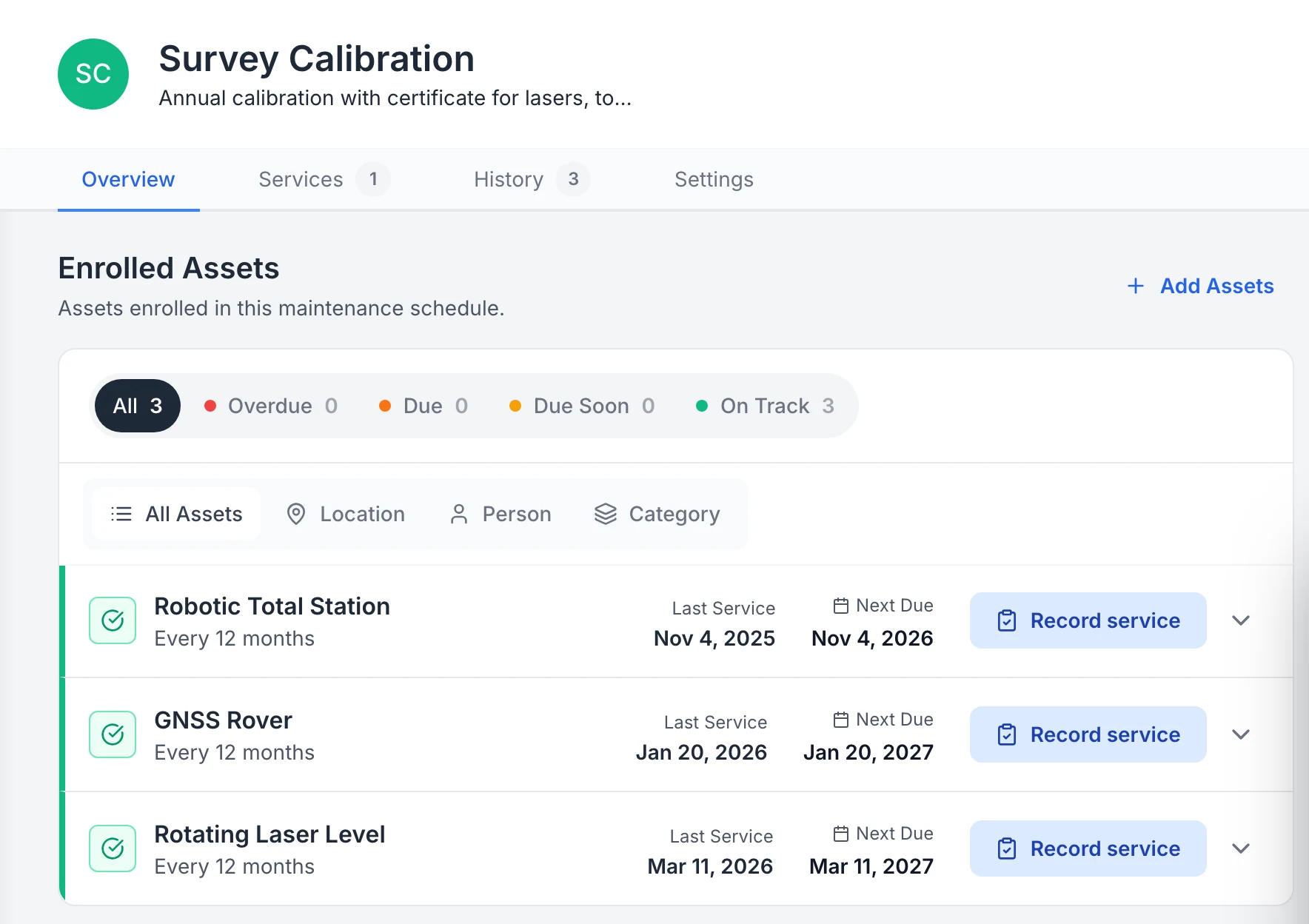Viewport: 1309px width, 924px height.
Task: Expand the GNSS Rover row chevron
Action: pyautogui.click(x=1241, y=734)
